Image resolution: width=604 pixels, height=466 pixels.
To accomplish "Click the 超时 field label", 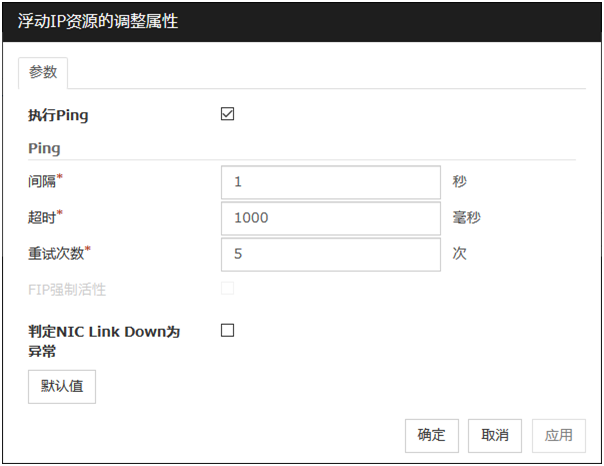I will coord(43,217).
